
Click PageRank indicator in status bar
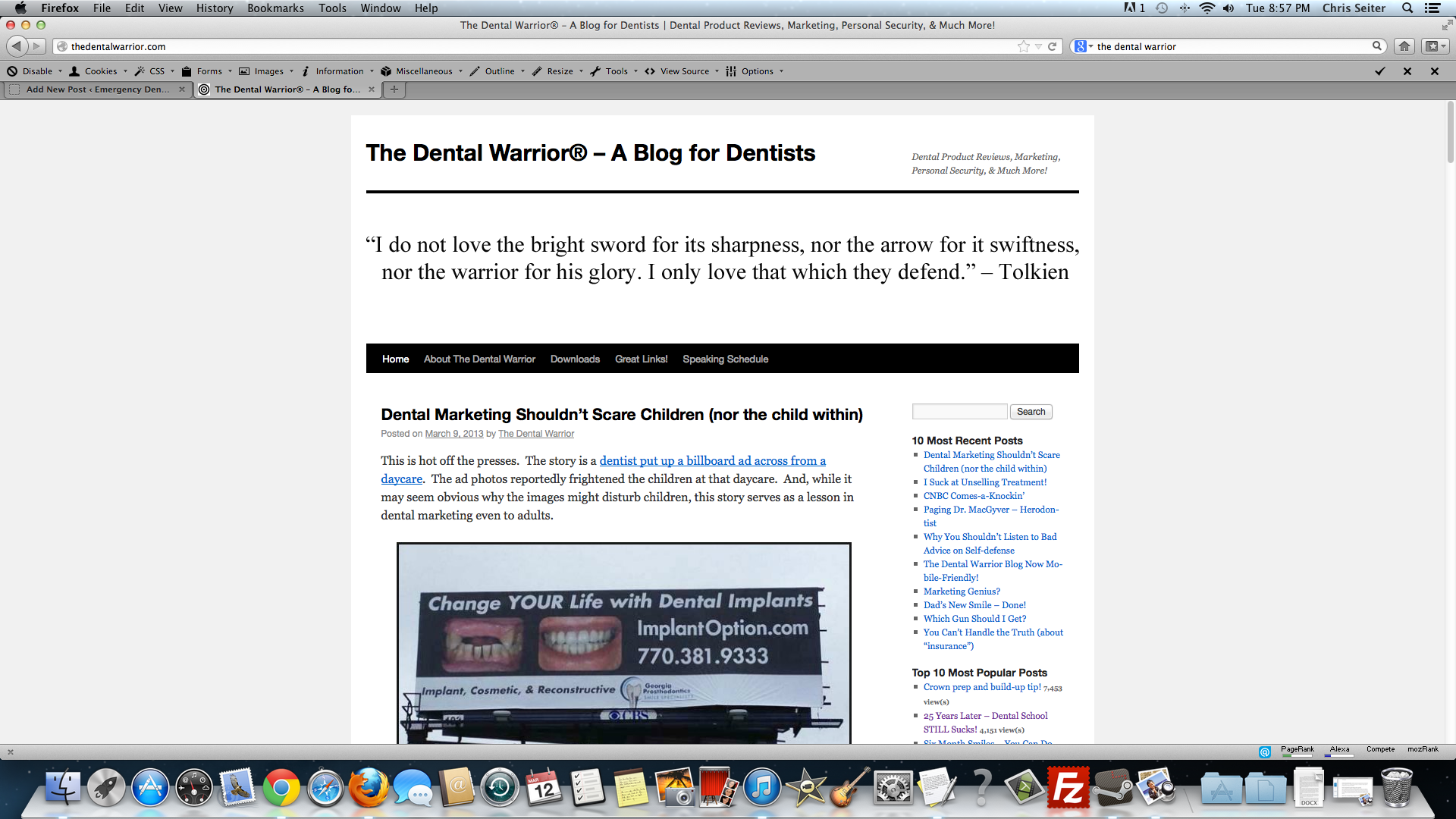pyautogui.click(x=1297, y=750)
